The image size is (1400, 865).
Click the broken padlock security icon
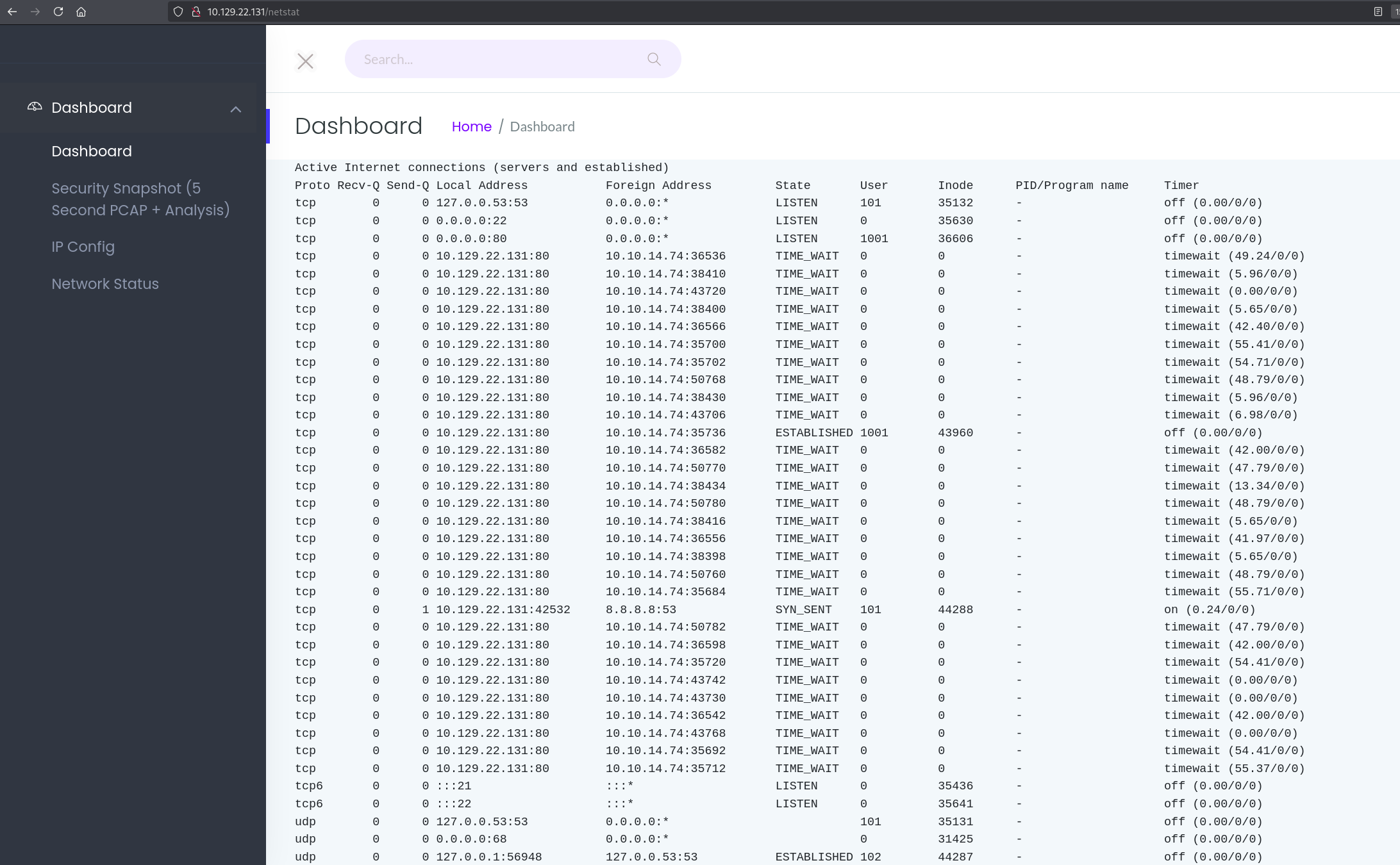(196, 12)
